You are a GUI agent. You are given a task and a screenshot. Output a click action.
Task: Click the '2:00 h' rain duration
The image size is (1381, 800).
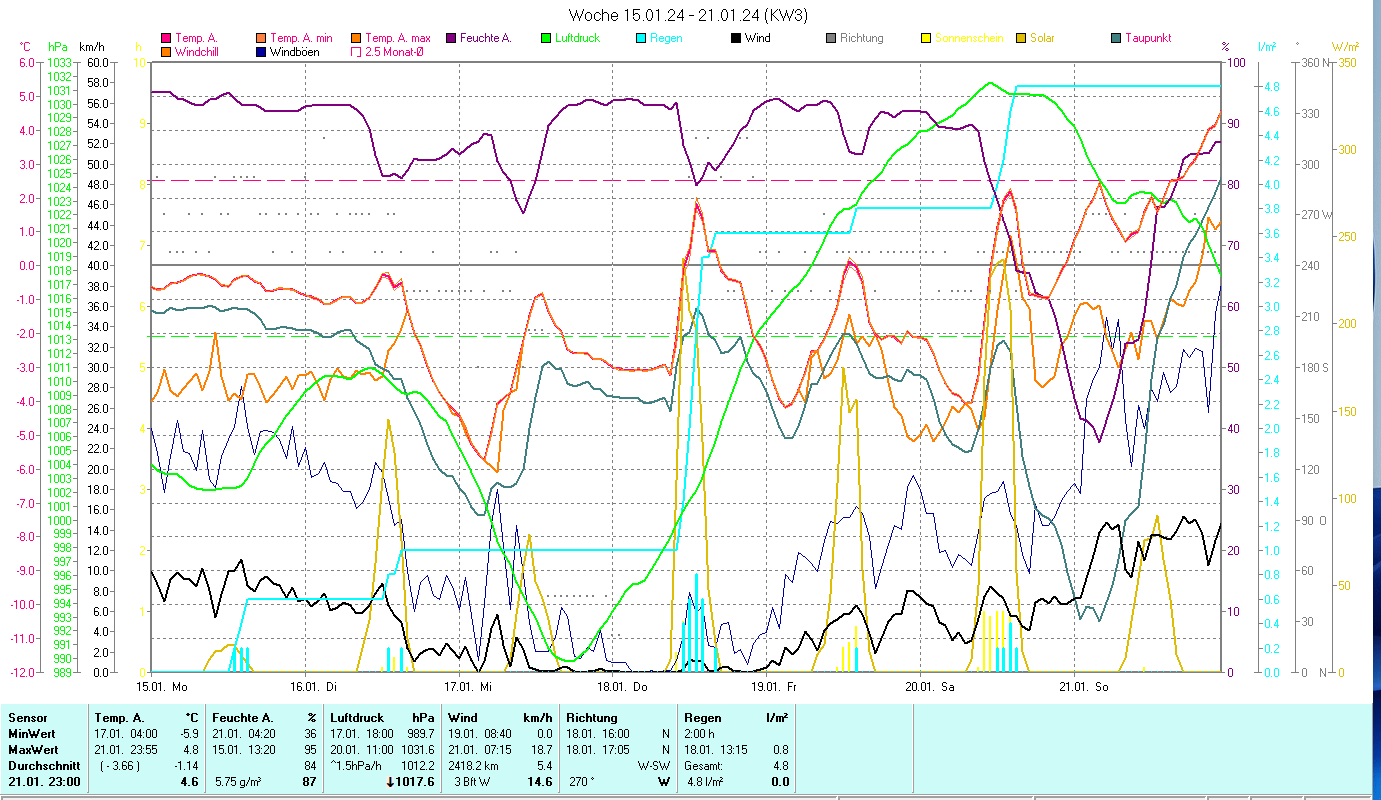[x=700, y=734]
